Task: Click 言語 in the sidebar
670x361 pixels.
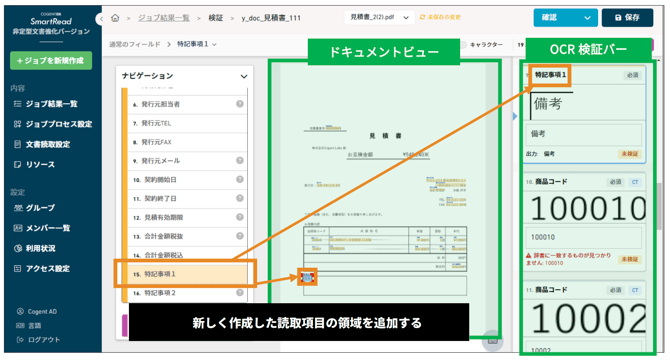Action: (35, 326)
